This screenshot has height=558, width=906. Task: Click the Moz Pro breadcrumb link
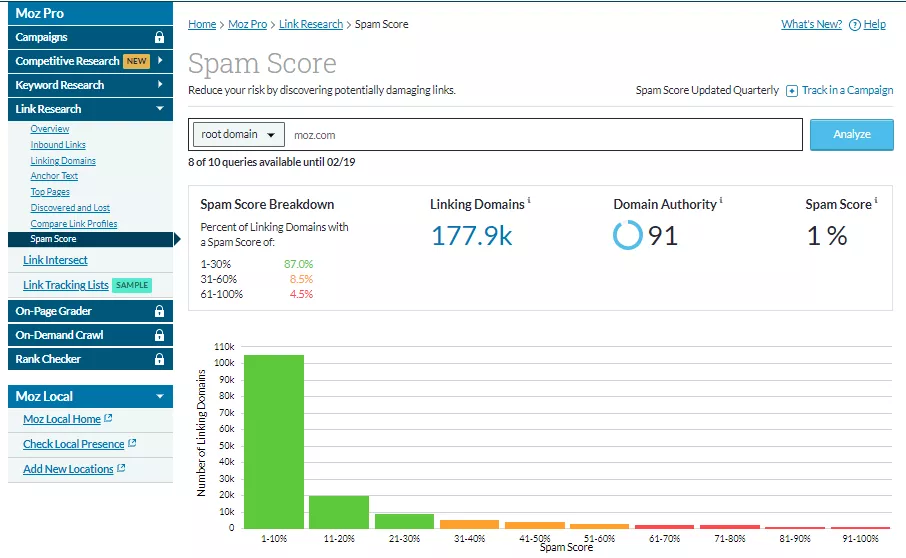pos(247,24)
